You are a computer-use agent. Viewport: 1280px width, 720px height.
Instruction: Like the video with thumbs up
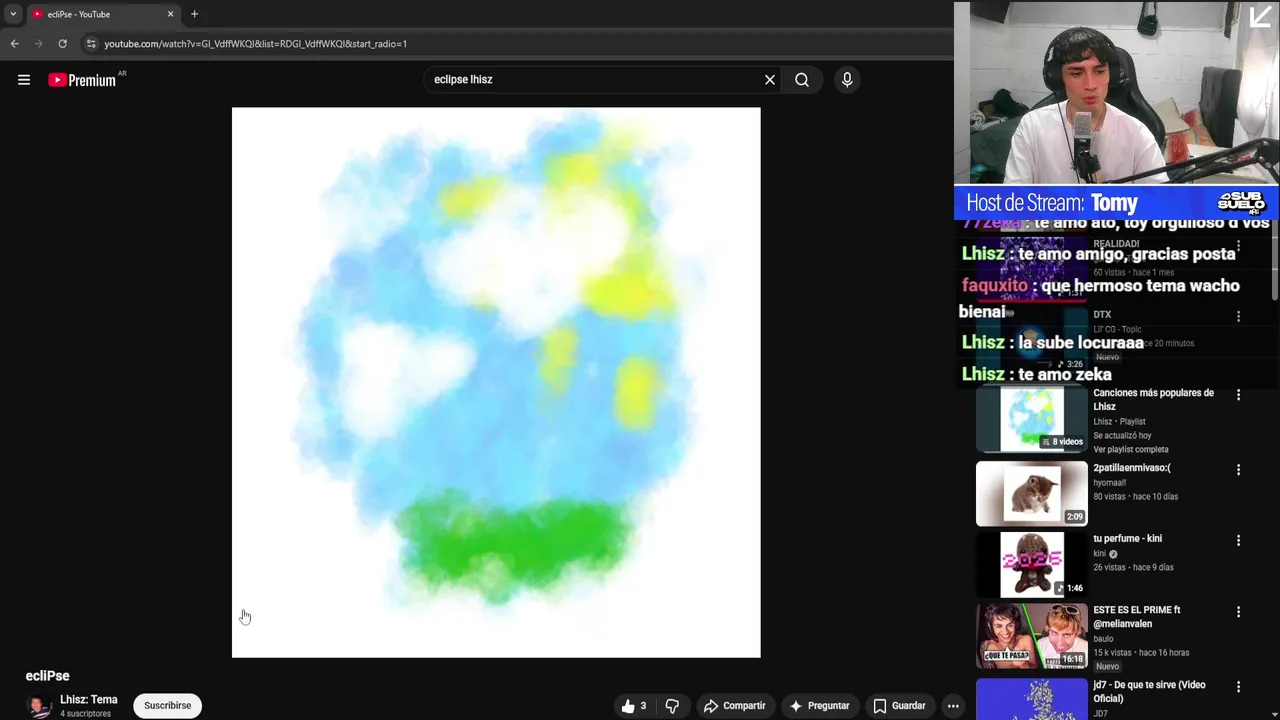[634, 706]
